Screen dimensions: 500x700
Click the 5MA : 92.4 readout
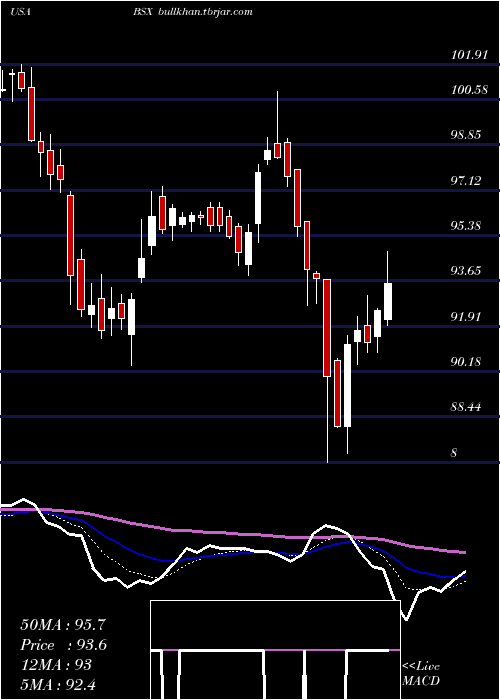[58, 684]
